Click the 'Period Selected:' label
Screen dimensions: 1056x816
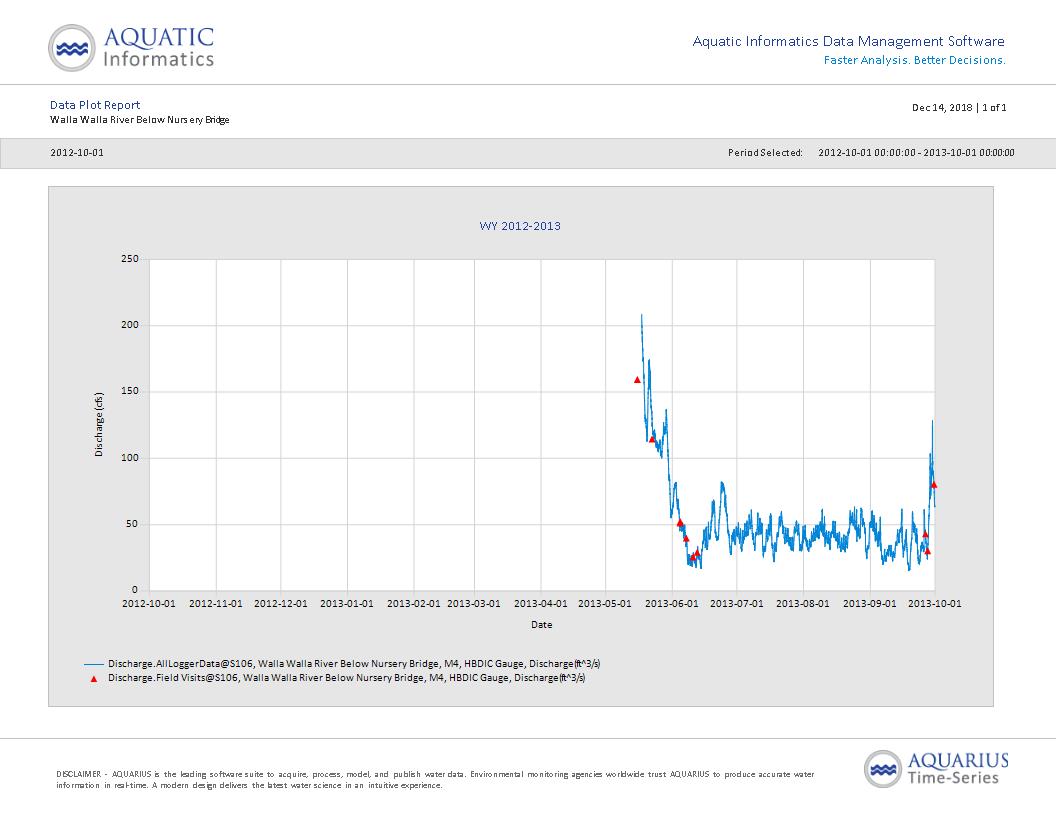tap(765, 153)
